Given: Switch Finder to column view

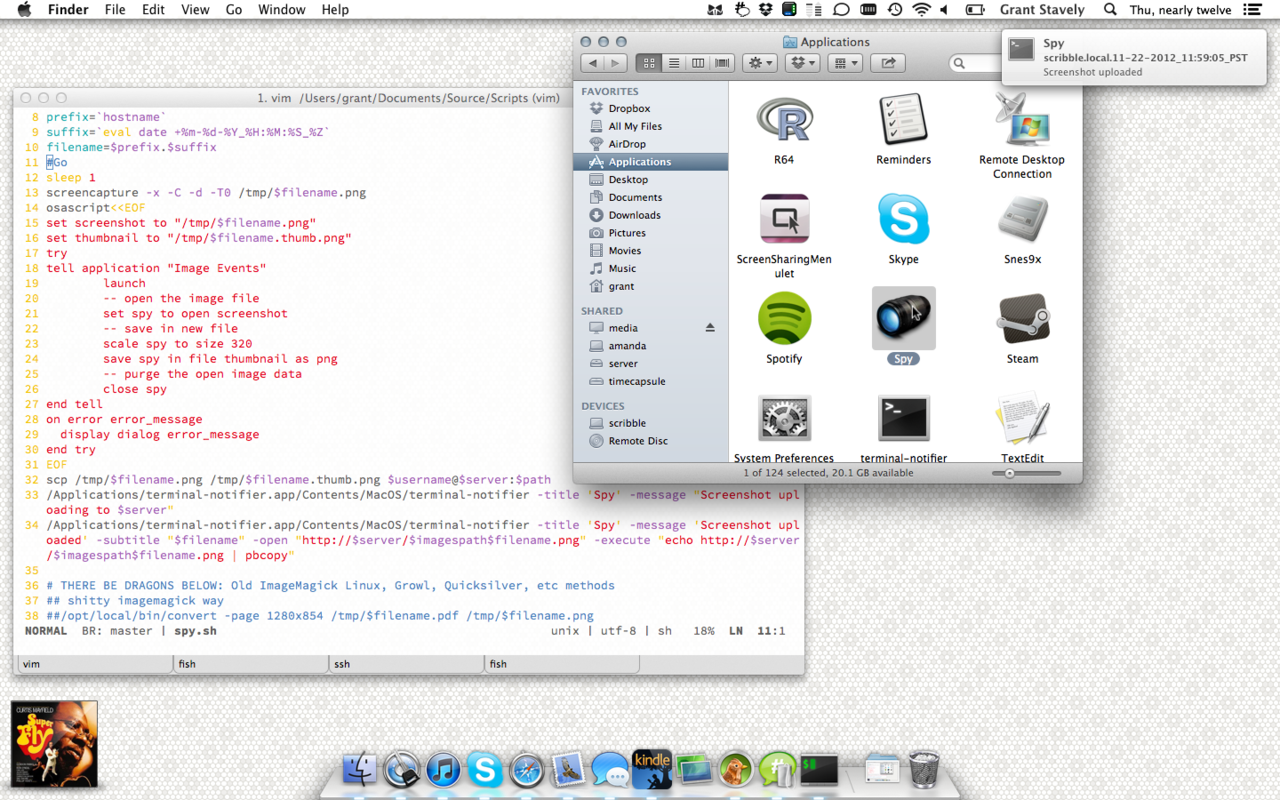Looking at the screenshot, I should (698, 63).
